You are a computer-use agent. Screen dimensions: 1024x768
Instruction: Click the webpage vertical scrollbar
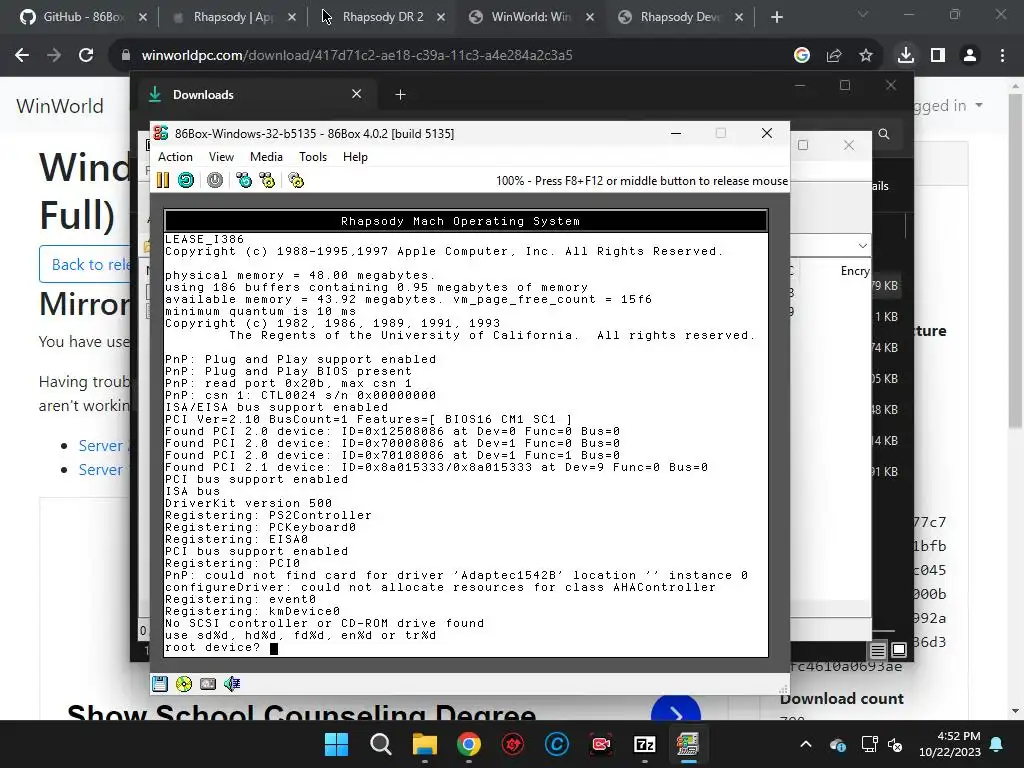pyautogui.click(x=1016, y=261)
